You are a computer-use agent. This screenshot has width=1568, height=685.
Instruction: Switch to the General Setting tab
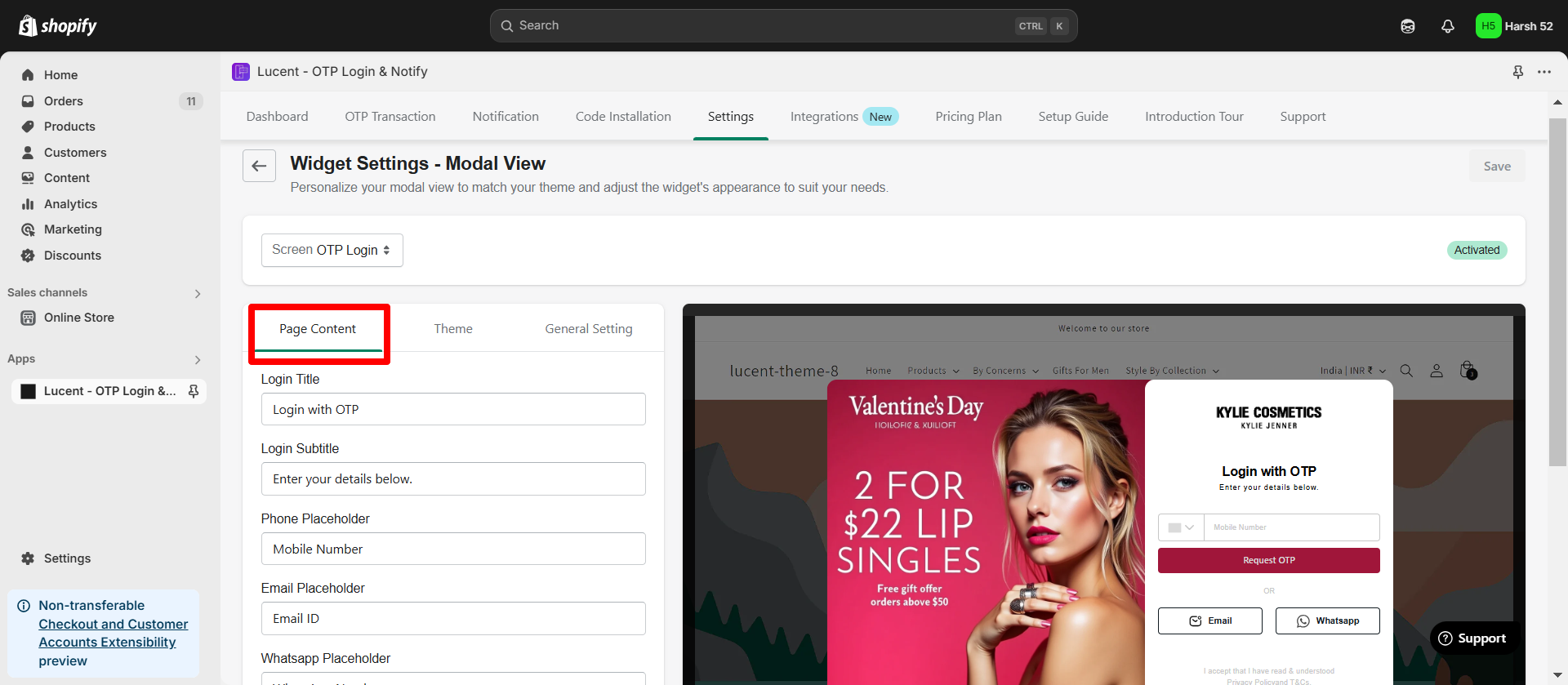[589, 329]
